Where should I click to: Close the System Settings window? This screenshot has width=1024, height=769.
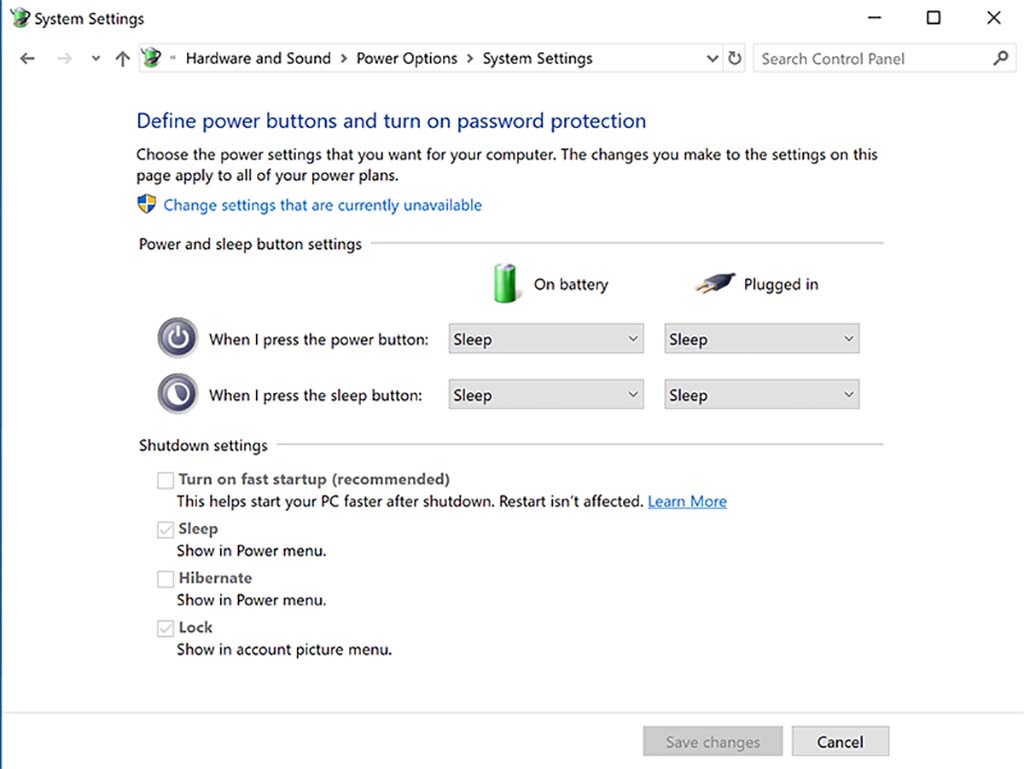(993, 18)
